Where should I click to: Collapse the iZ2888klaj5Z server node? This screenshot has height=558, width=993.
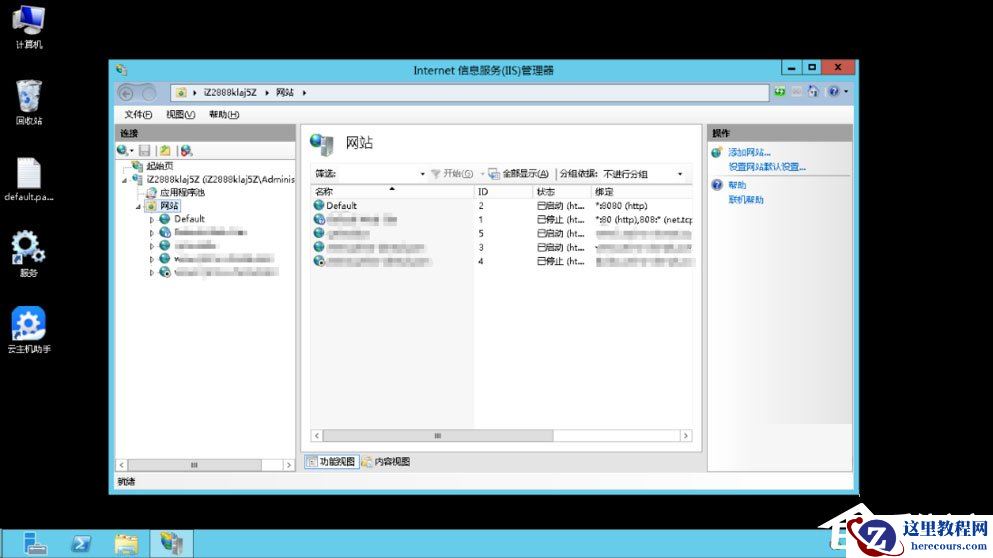[125, 181]
